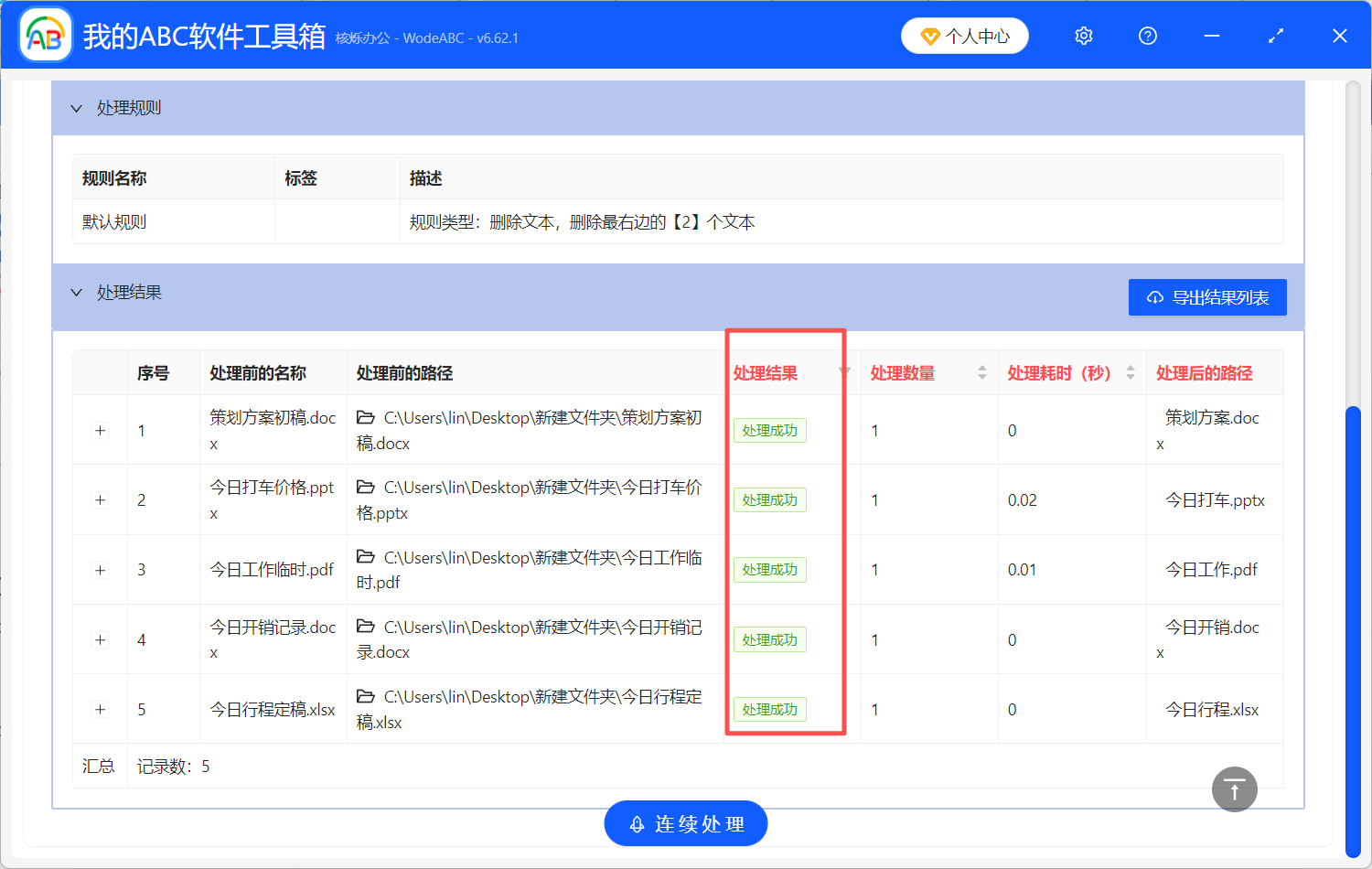
Task: Toggle sorting on the 处理结果 column
Action: (x=844, y=372)
